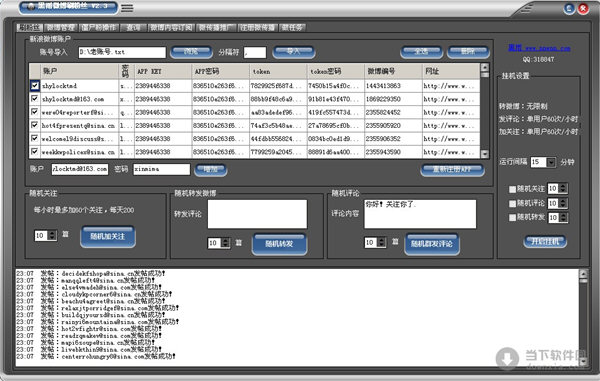This screenshot has height=381, width=600.
Task: Click the account table scrollbar up arrow
Action: pos(484,68)
